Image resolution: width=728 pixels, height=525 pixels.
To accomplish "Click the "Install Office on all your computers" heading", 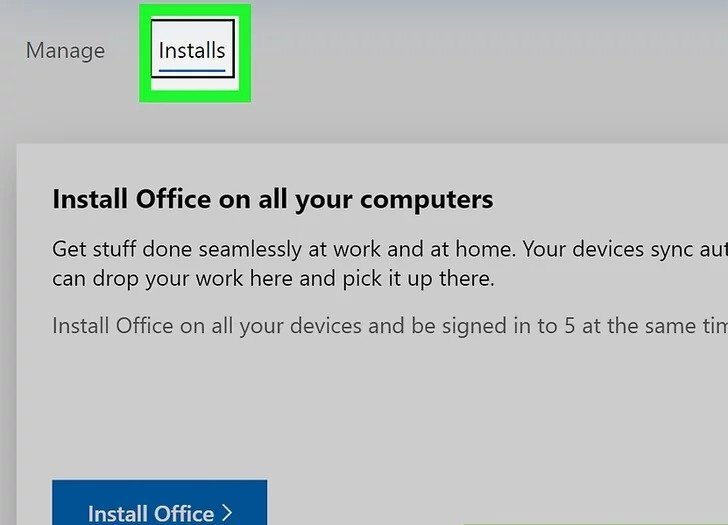I will tap(272, 199).
